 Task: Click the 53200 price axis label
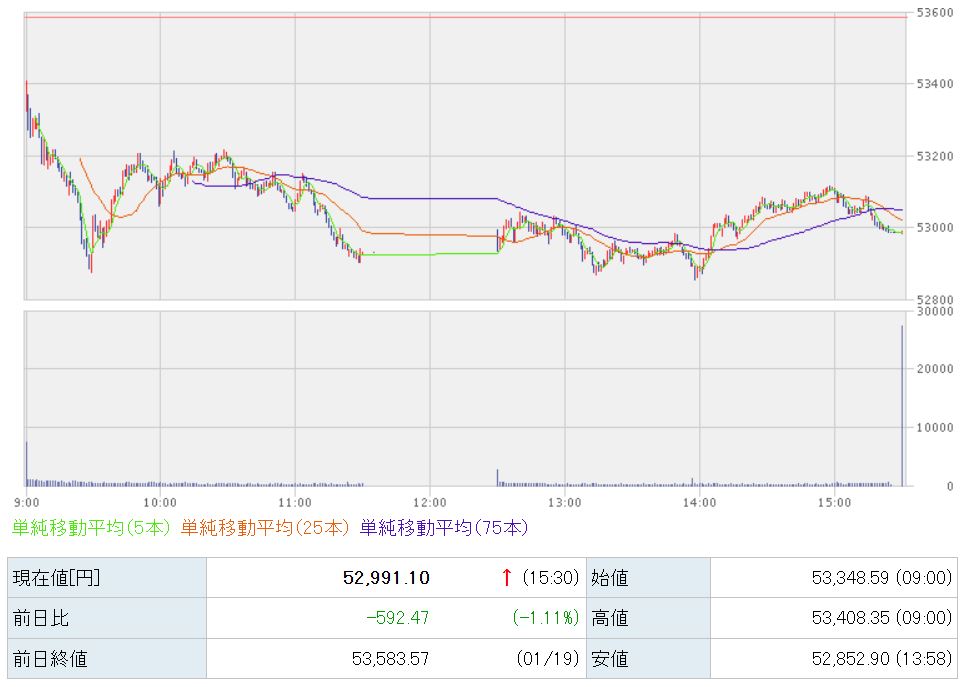point(934,156)
